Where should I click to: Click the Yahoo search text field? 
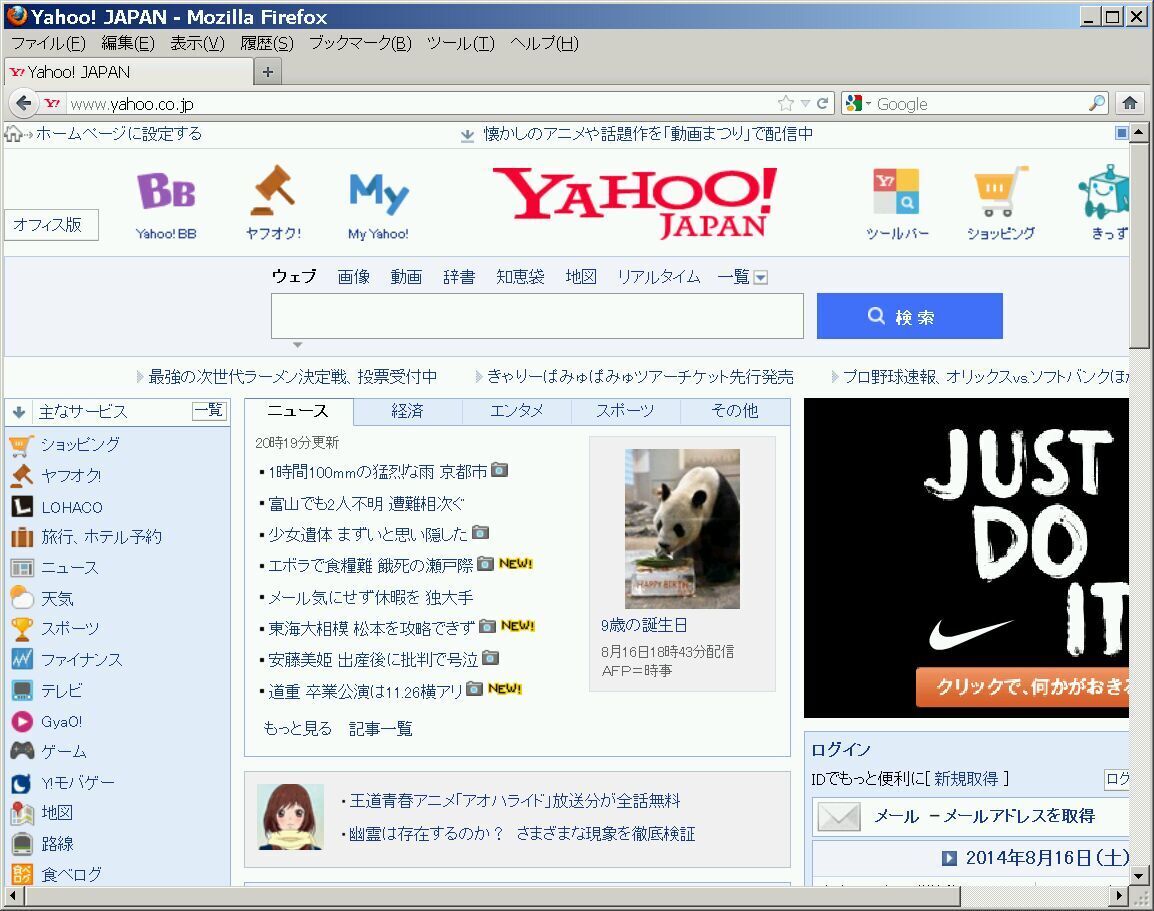click(x=536, y=316)
